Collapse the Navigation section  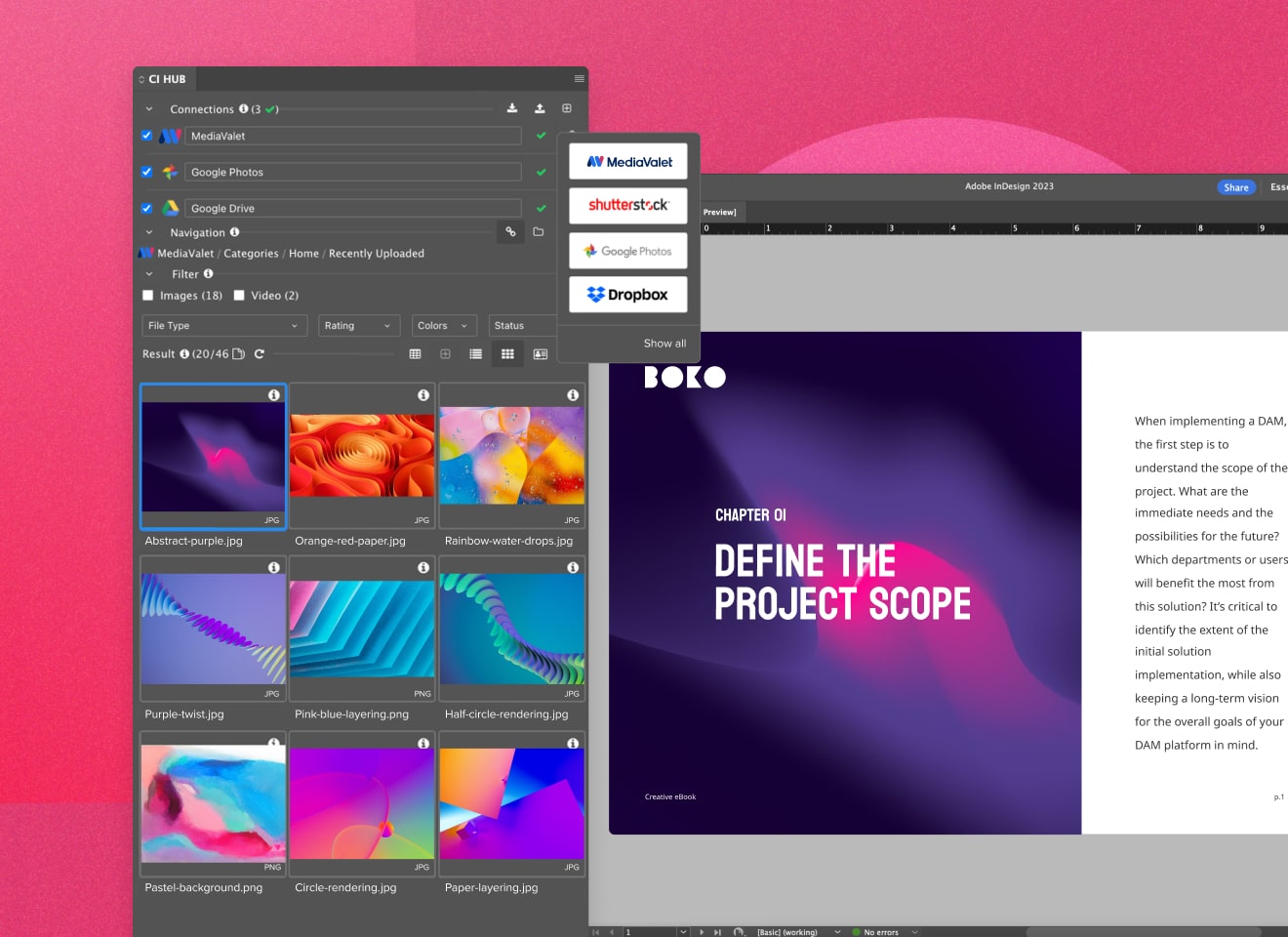[149, 232]
